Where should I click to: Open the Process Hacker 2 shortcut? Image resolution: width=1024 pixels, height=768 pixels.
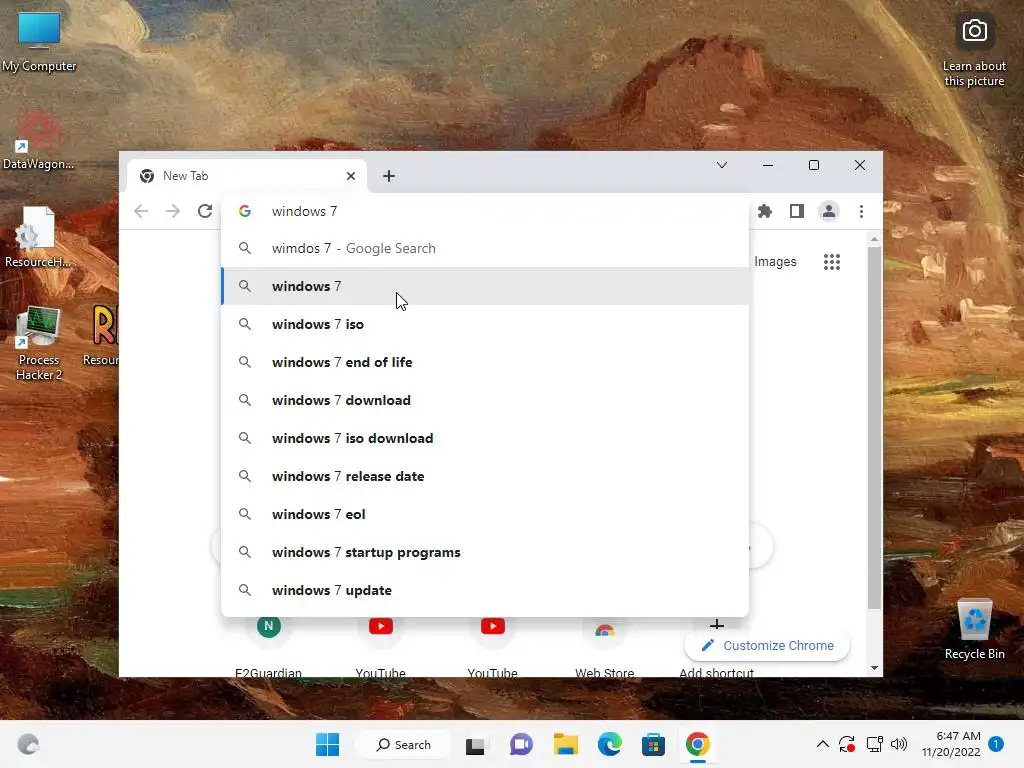[39, 343]
